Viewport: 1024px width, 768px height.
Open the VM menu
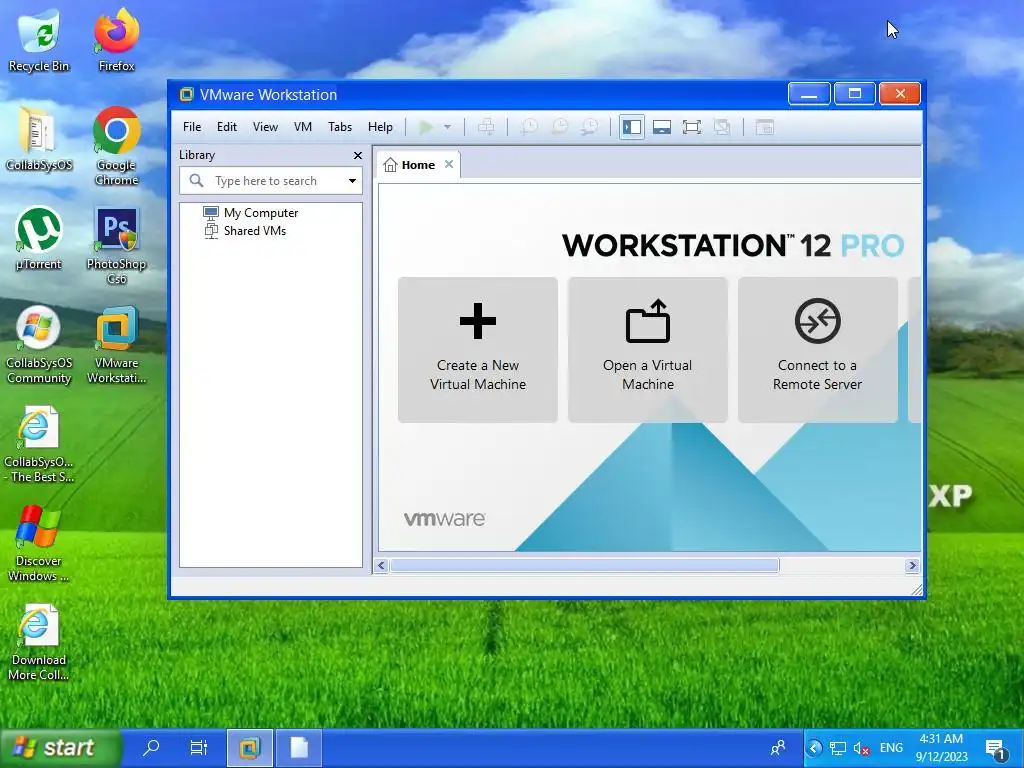pos(303,127)
